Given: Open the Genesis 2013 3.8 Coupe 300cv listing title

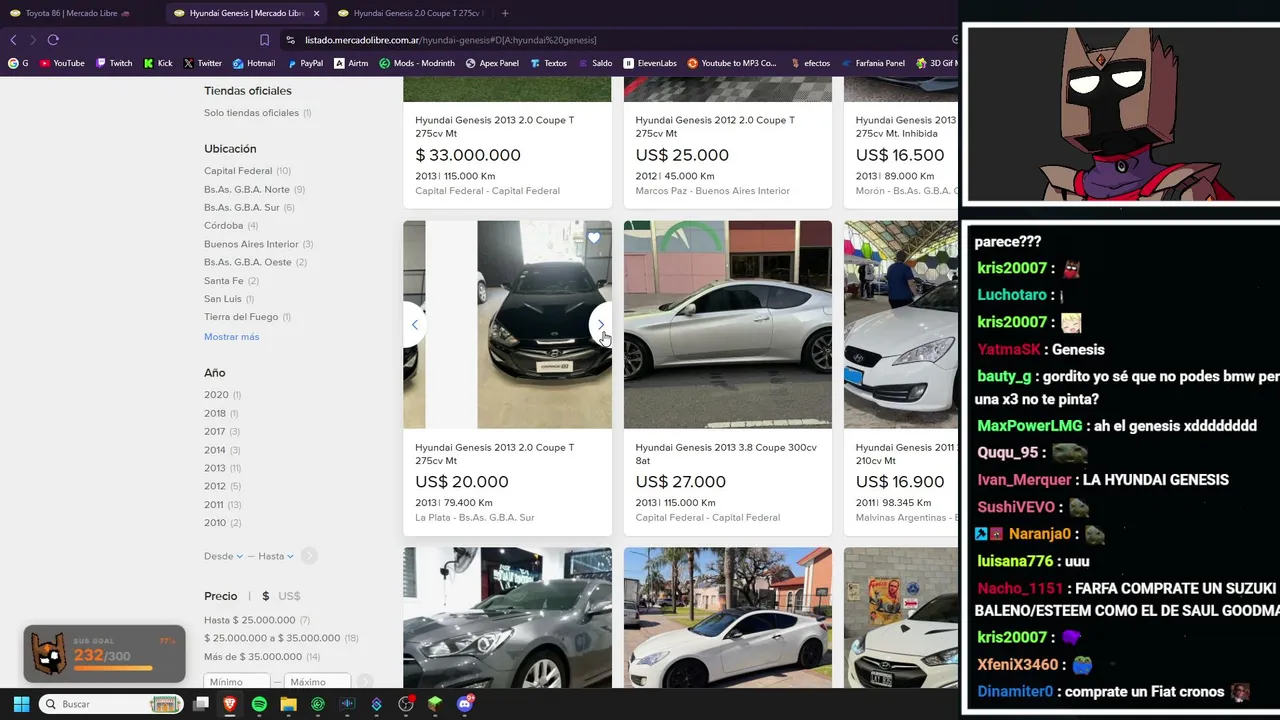Looking at the screenshot, I should [x=726, y=454].
